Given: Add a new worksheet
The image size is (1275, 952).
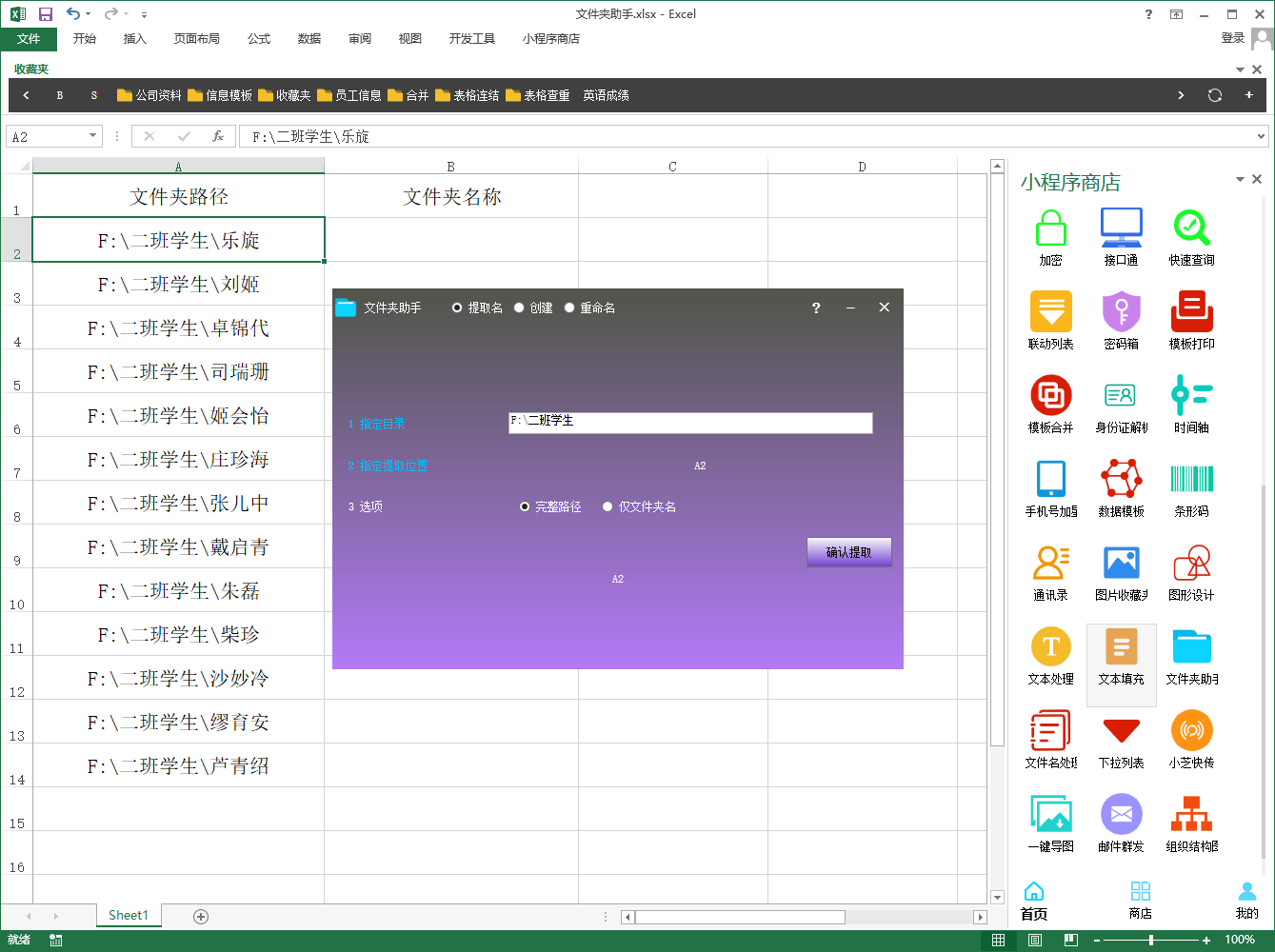Looking at the screenshot, I should click(201, 916).
